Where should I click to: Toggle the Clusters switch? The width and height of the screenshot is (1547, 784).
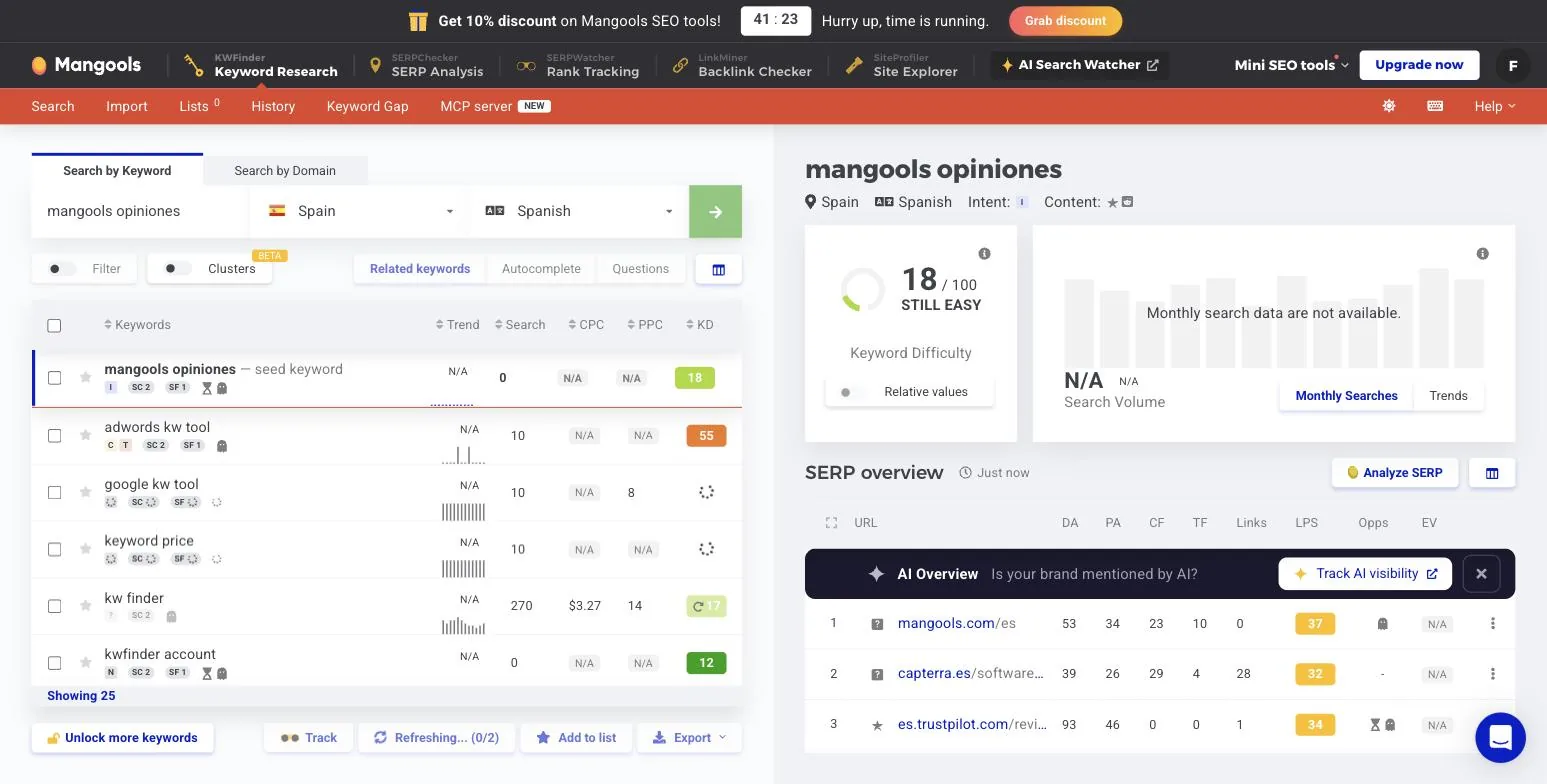pyautogui.click(x=176, y=269)
